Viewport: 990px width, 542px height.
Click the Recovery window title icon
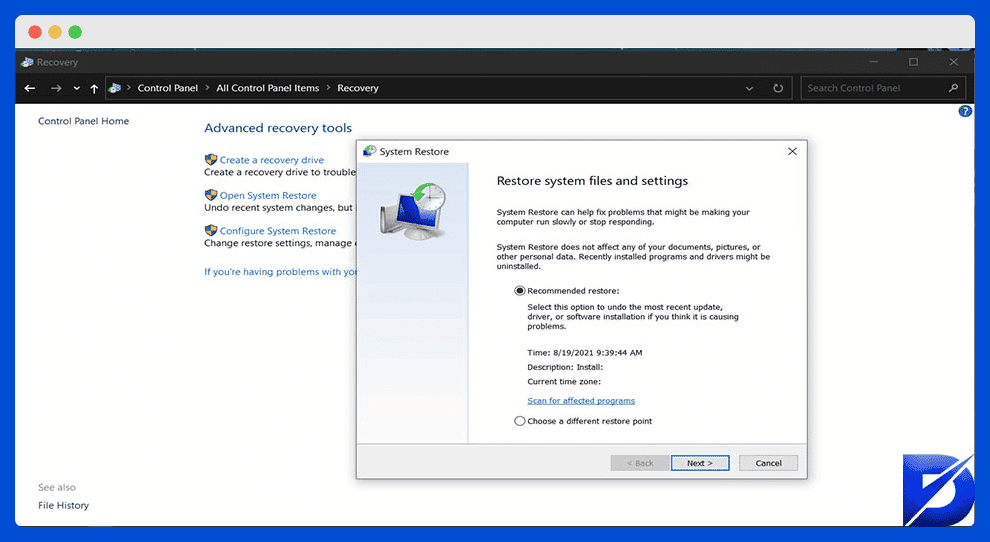pos(27,63)
